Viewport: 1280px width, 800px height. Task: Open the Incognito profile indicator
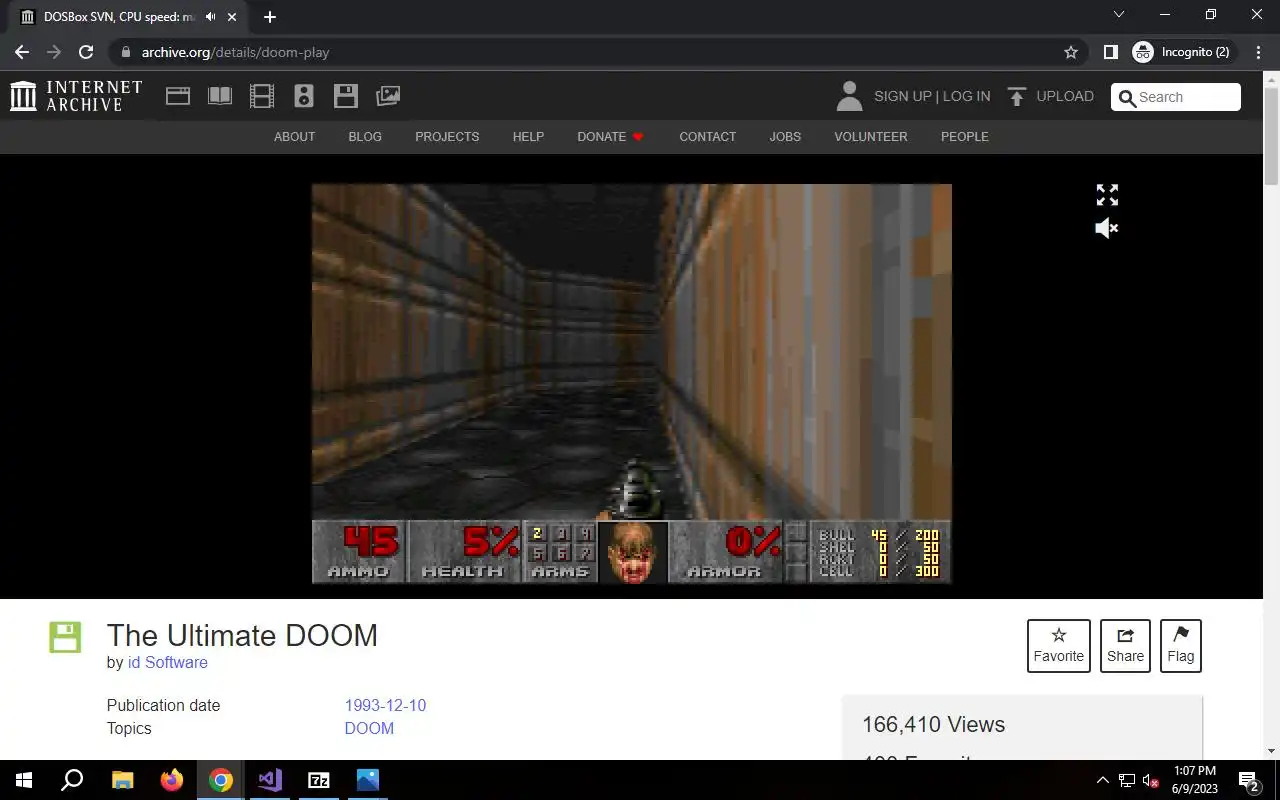point(1183,52)
